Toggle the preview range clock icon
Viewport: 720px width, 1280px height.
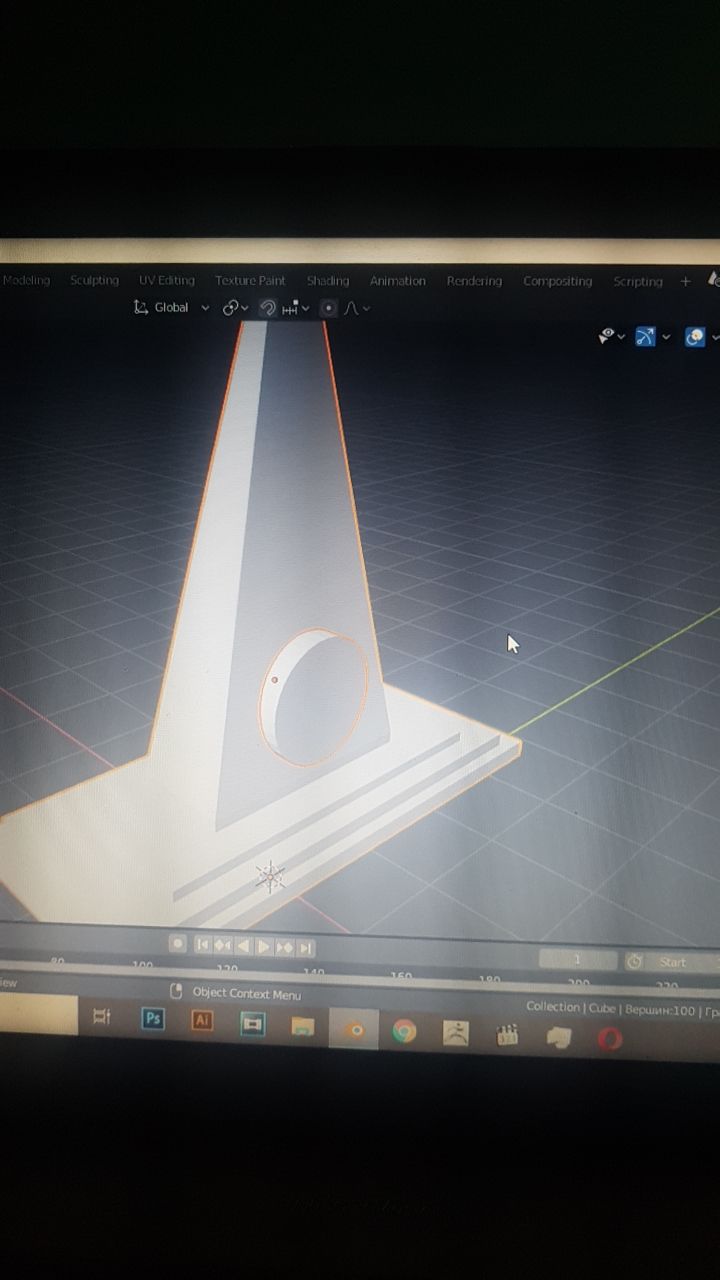[x=634, y=961]
